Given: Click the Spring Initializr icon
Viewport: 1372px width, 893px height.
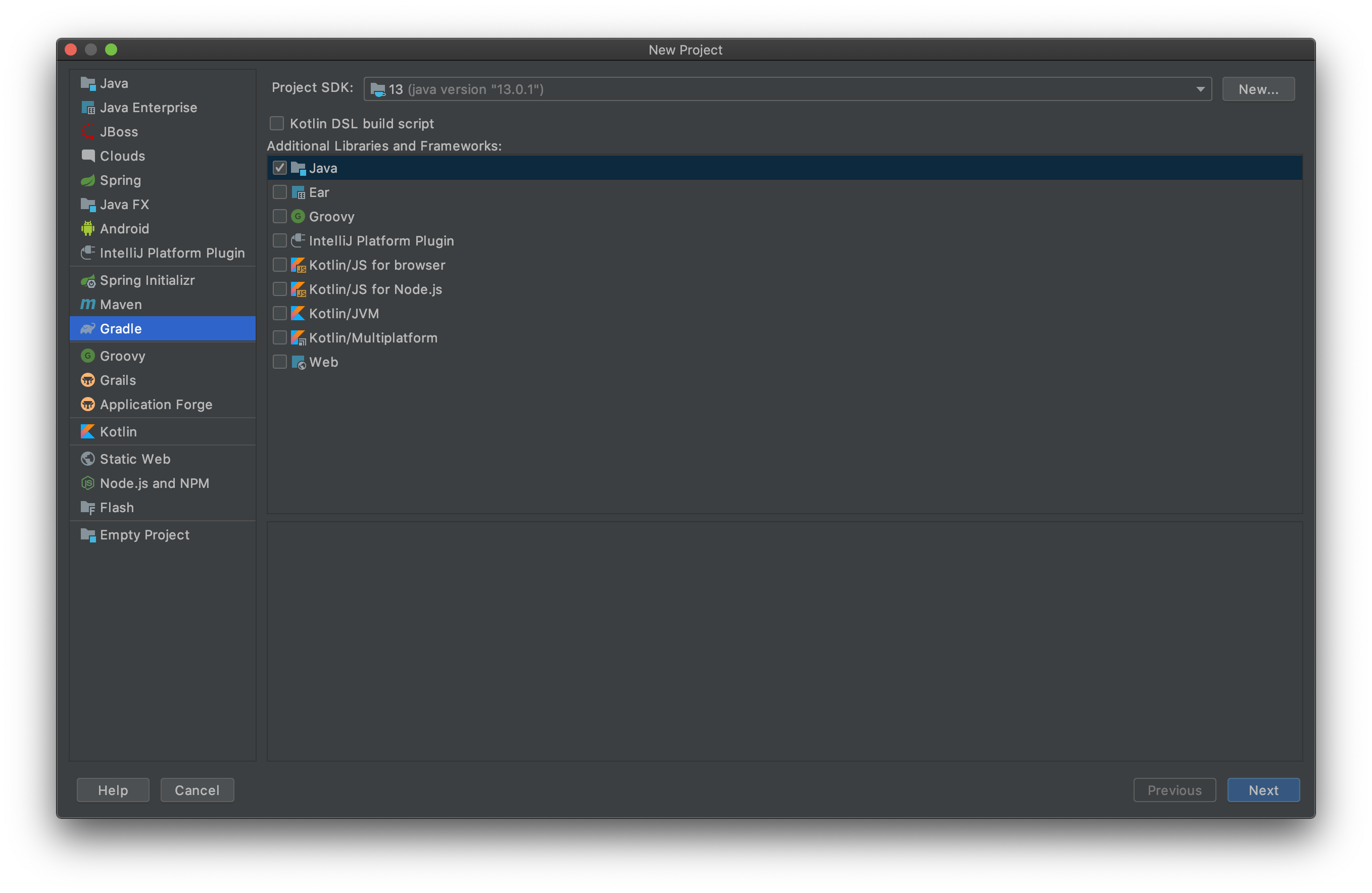Looking at the screenshot, I should point(87,281).
